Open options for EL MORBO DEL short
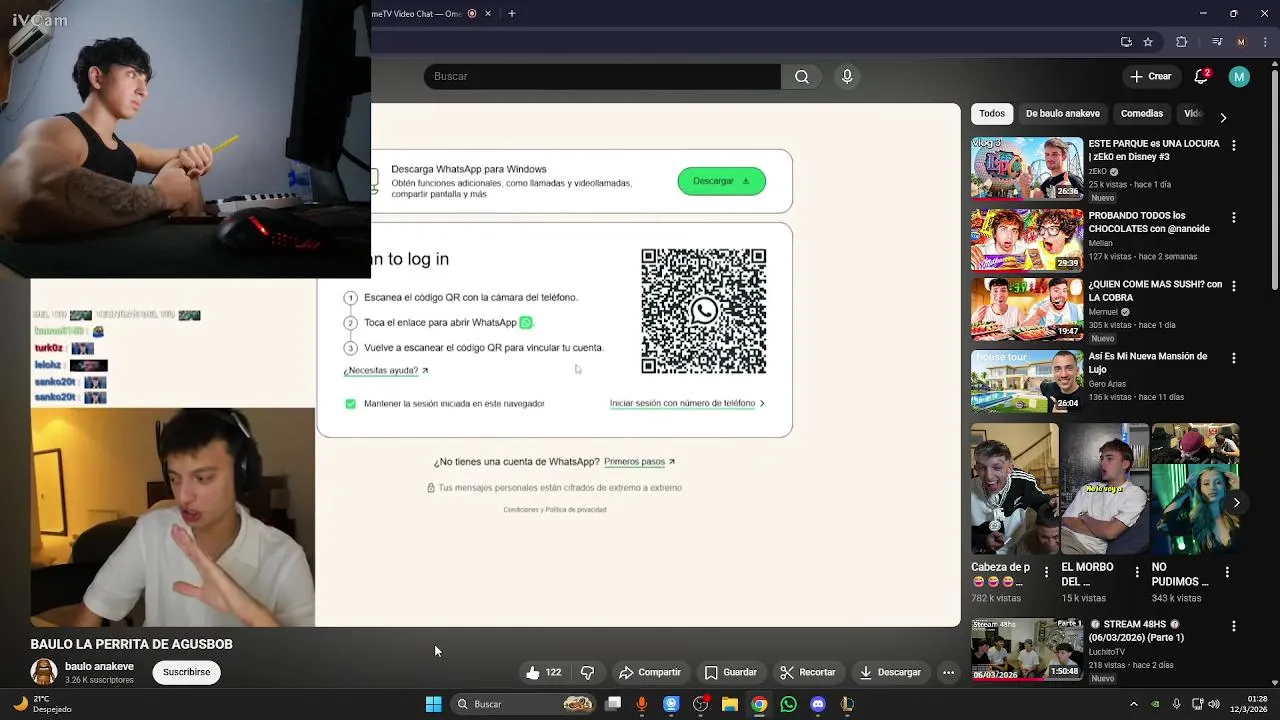The image size is (1280, 720). pyautogui.click(x=1136, y=572)
